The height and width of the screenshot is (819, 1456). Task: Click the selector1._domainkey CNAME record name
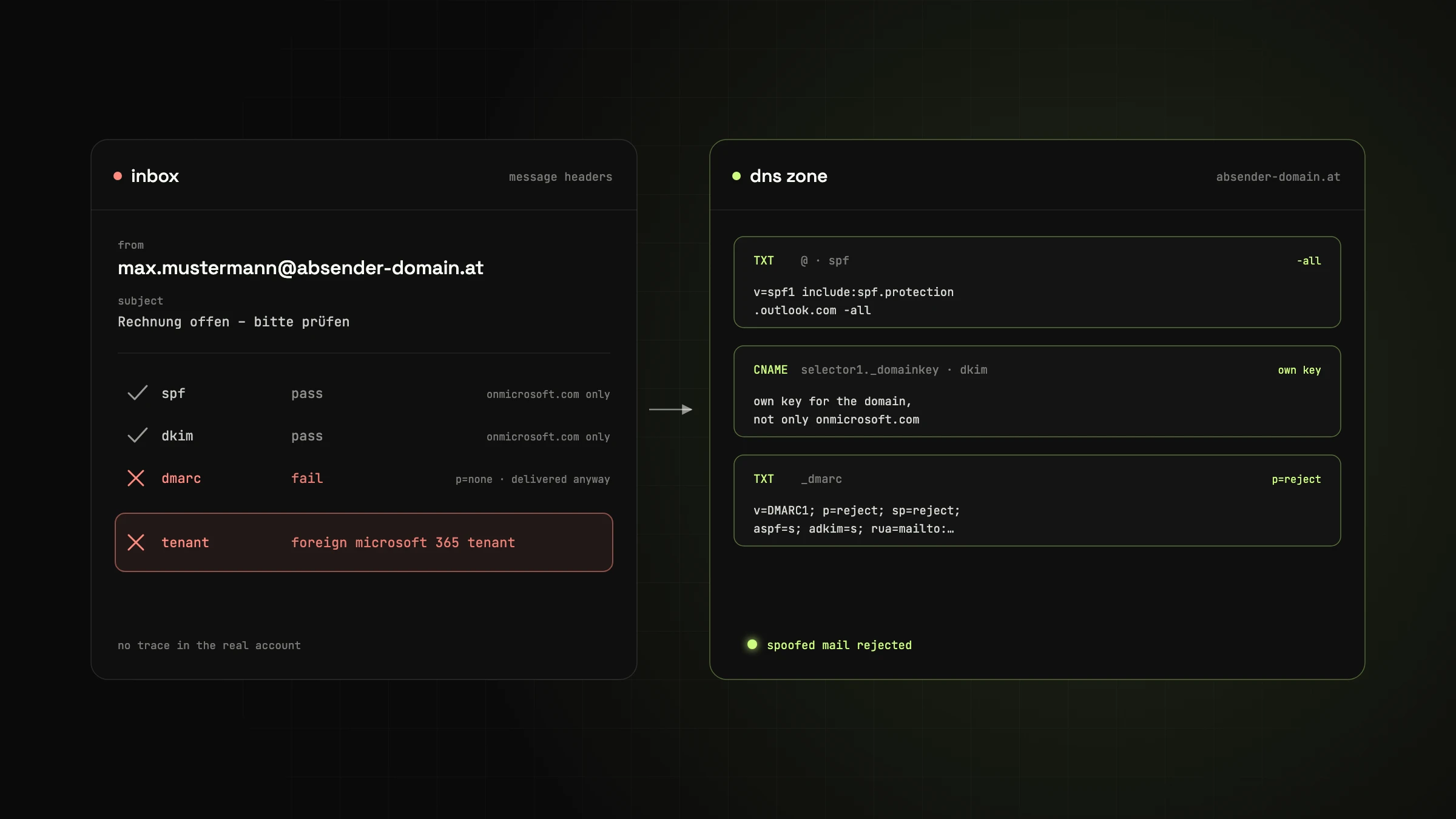(x=869, y=370)
